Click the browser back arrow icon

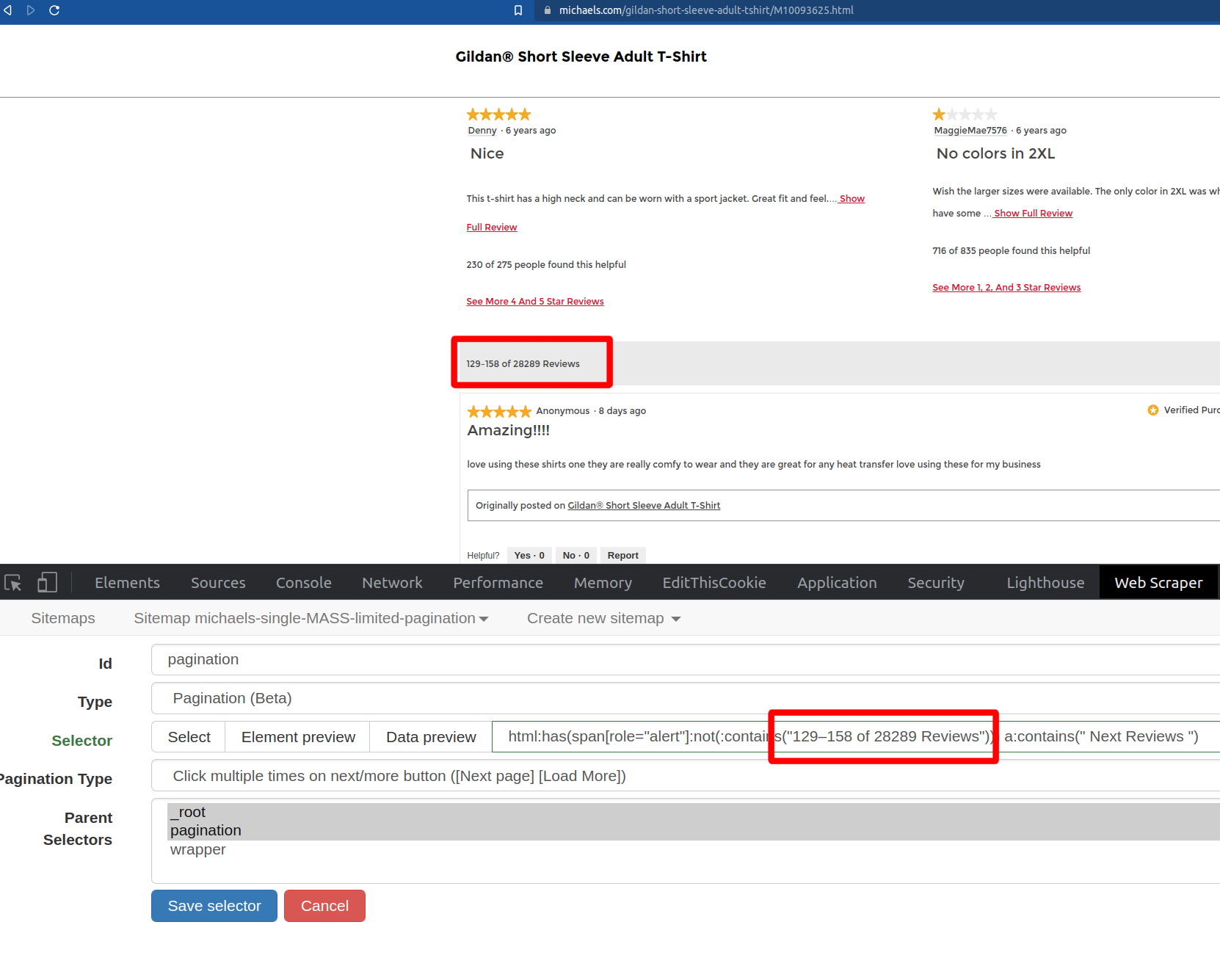tap(8, 10)
